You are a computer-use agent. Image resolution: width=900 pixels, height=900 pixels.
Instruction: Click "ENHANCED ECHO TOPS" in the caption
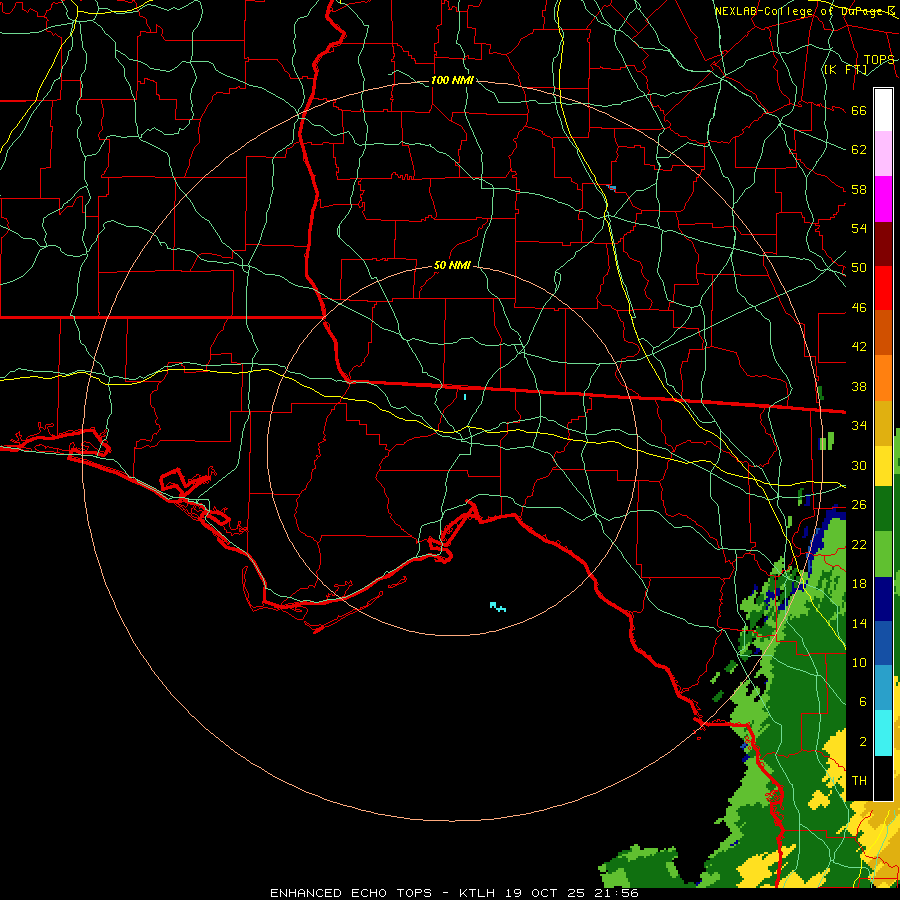[351, 893]
